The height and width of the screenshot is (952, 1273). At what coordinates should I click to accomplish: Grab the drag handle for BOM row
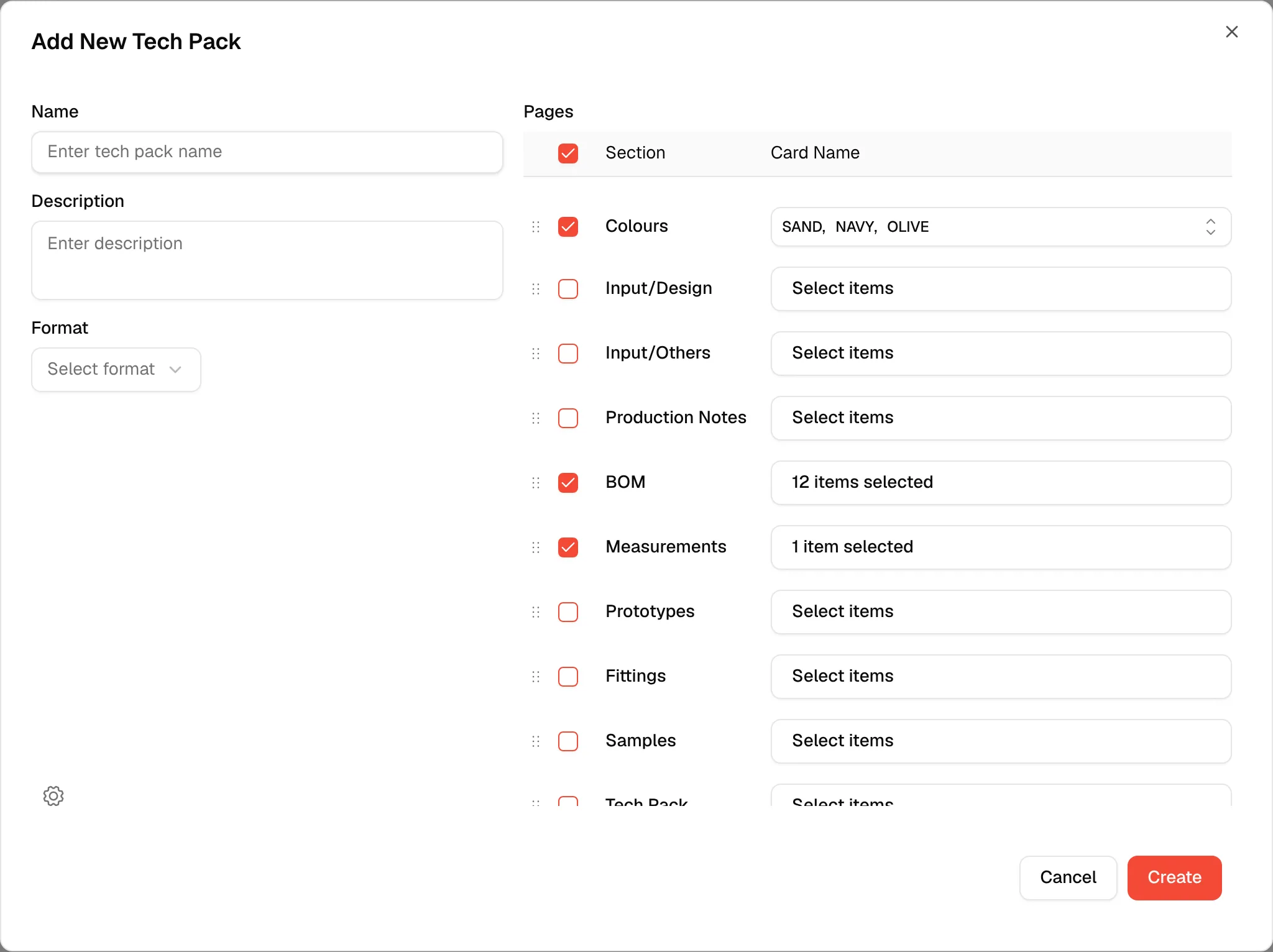coord(536,483)
